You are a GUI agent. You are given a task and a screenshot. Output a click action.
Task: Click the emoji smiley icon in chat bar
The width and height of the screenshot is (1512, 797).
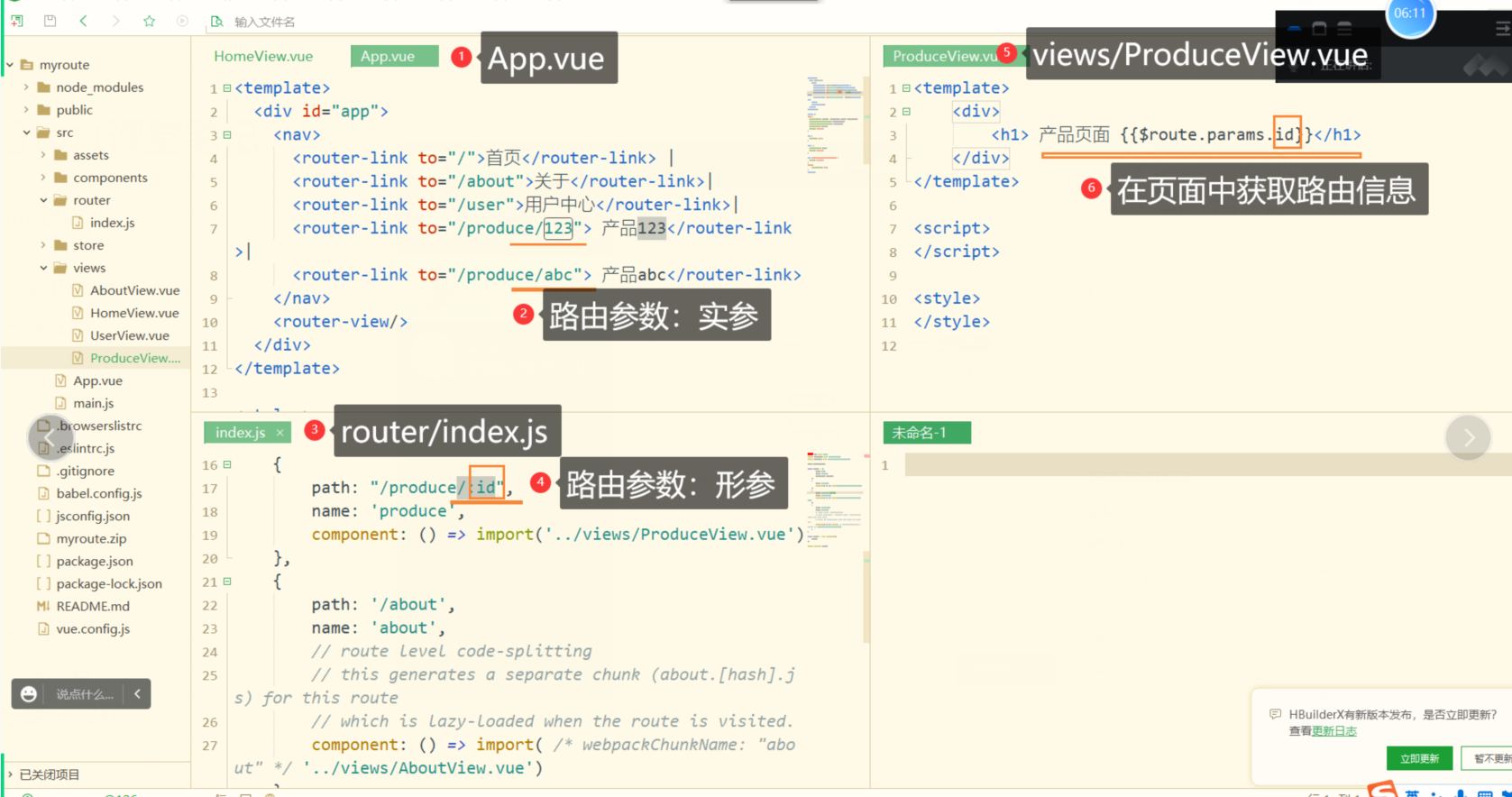(29, 694)
